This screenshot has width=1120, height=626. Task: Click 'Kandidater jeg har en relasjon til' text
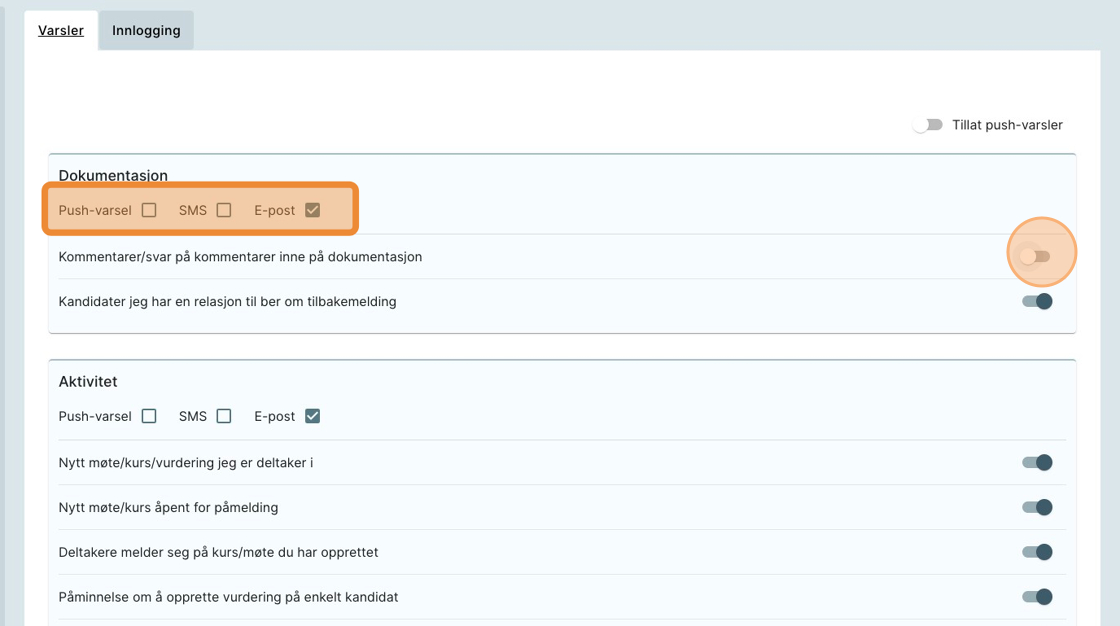point(227,301)
